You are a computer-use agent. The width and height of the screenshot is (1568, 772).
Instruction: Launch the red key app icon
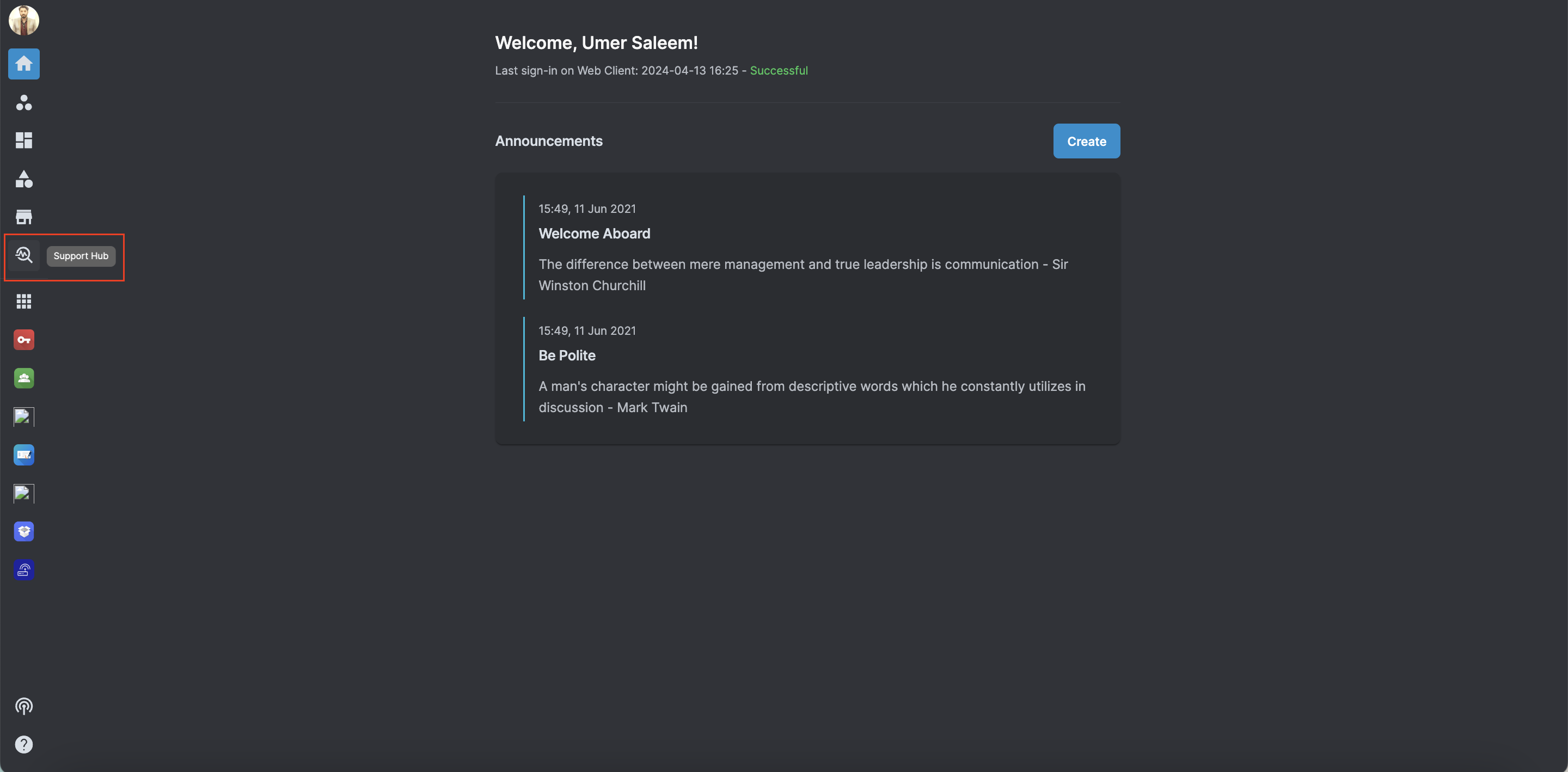(24, 340)
